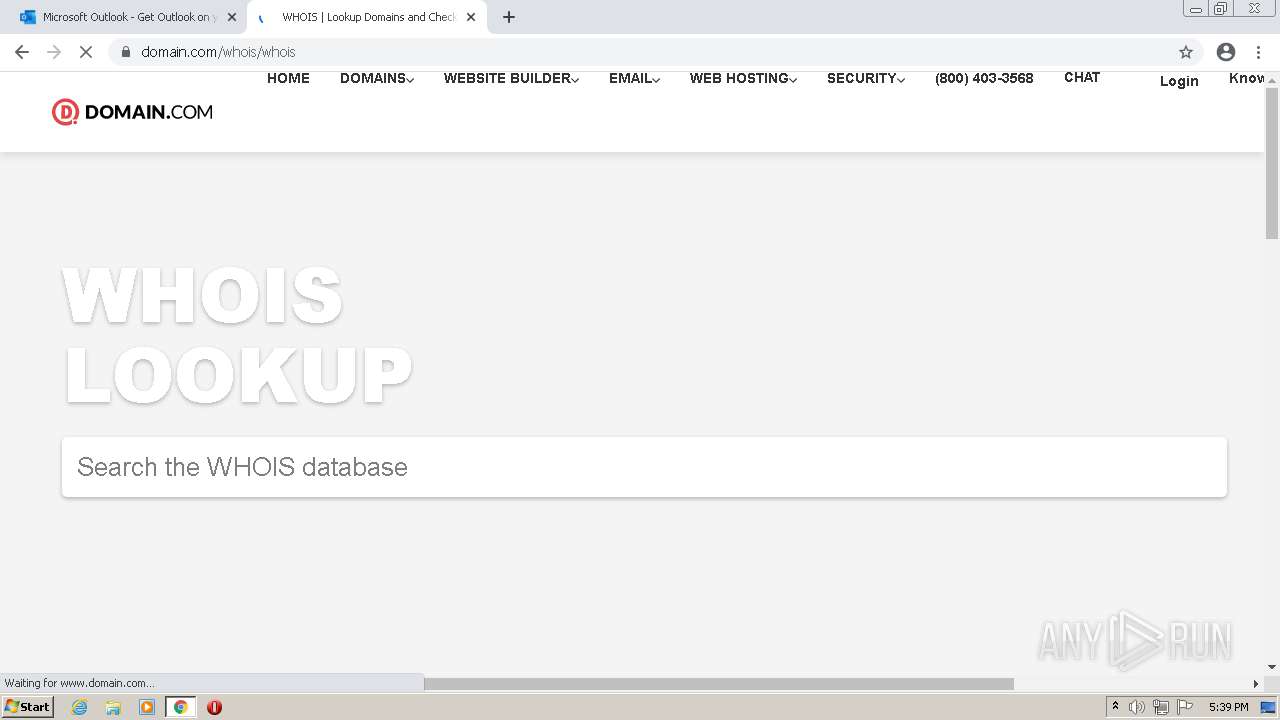Focus the Search the WHOIS database field
This screenshot has height=720, width=1280.
click(644, 467)
